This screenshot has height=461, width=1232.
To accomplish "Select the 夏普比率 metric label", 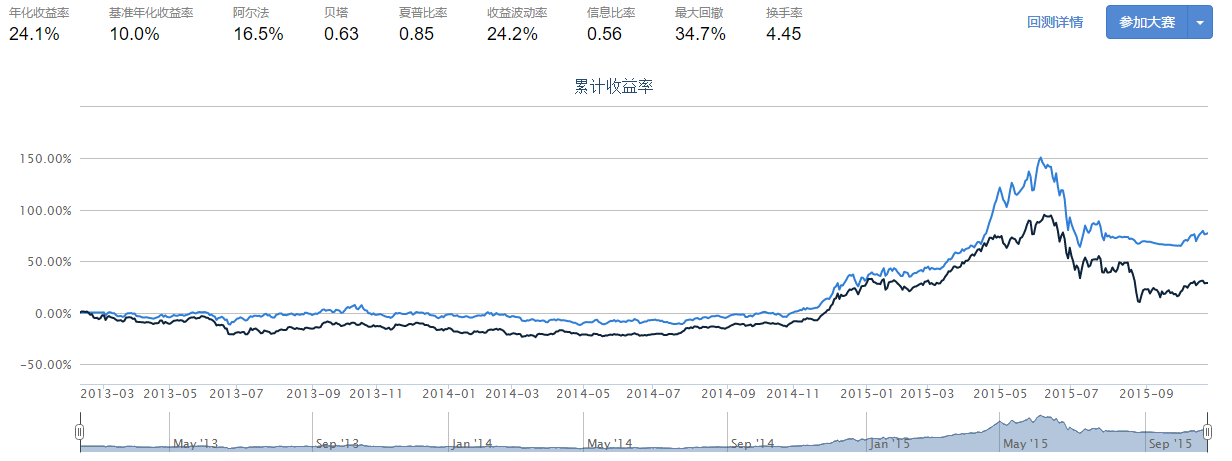I will tap(423, 13).
